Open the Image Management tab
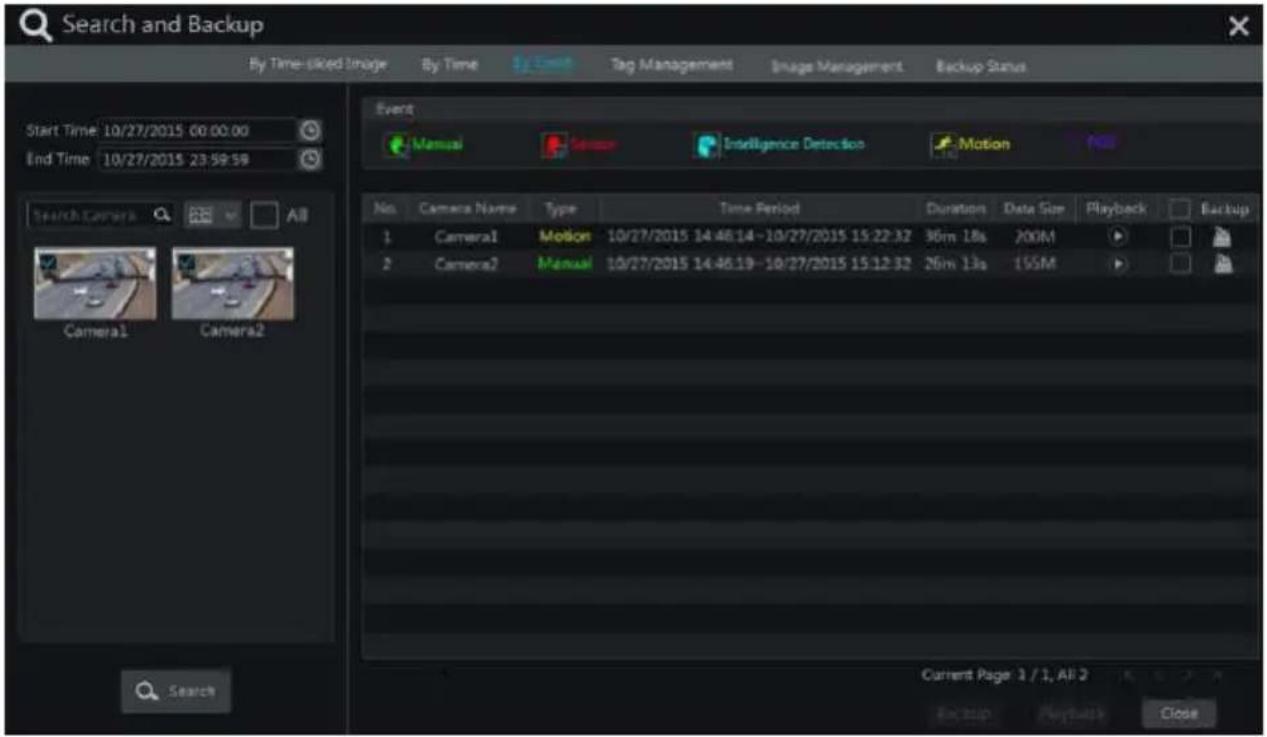 [837, 66]
